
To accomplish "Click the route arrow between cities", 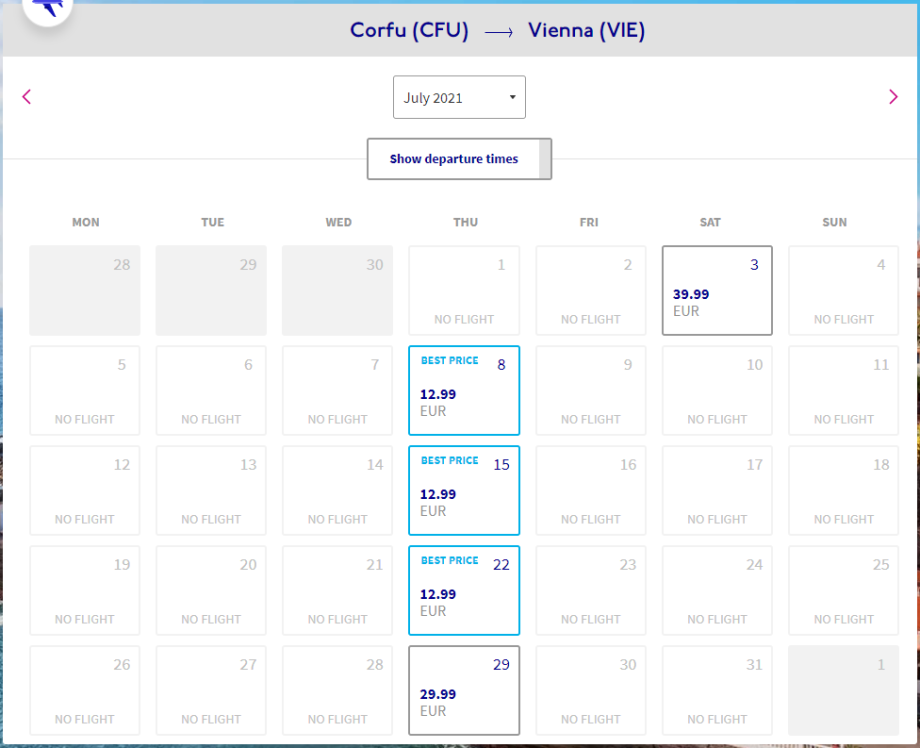I will 498,32.
